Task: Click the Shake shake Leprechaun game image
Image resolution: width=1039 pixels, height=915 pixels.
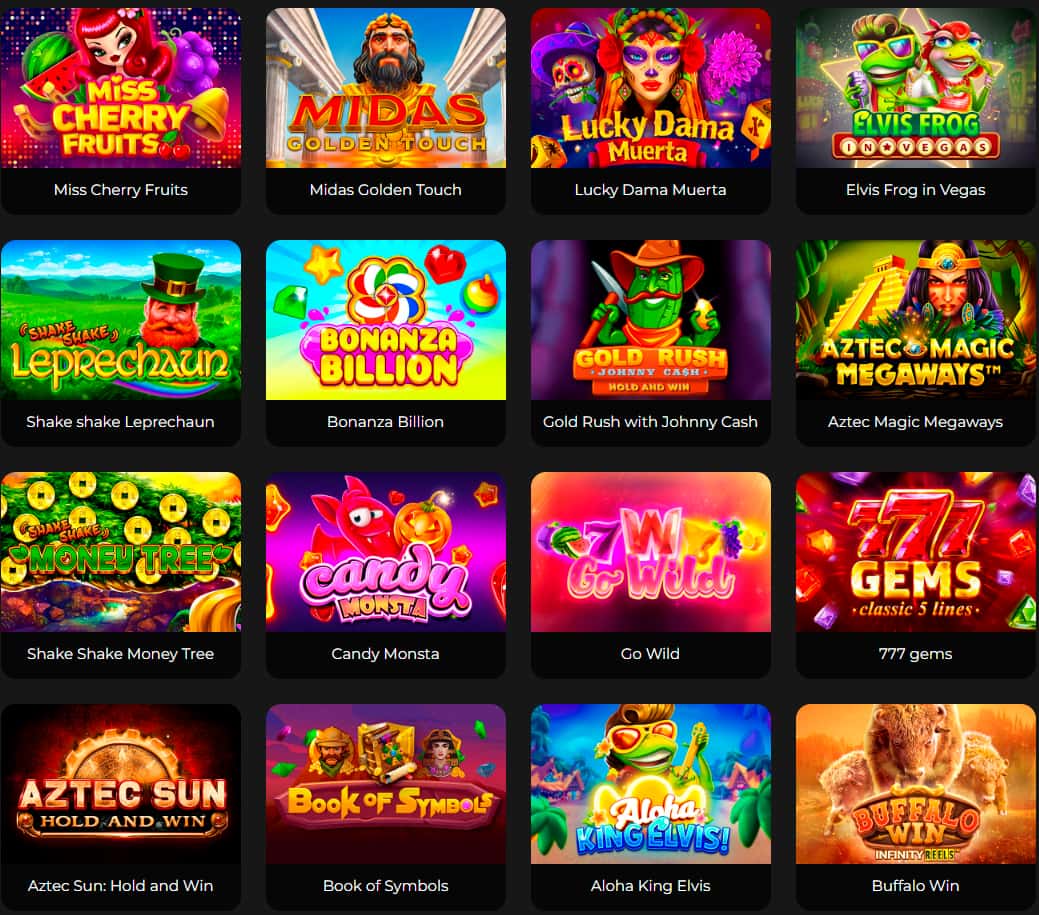Action: point(121,320)
